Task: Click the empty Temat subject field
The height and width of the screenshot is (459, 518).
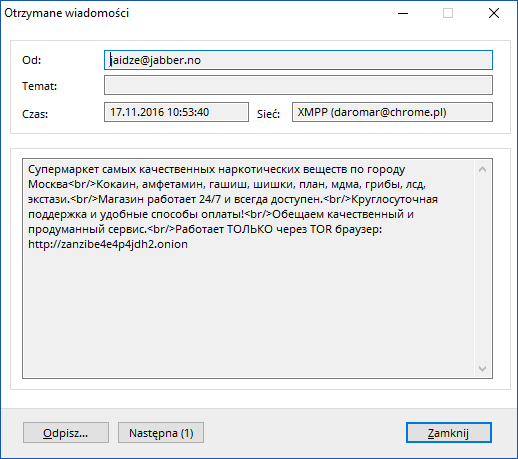Action: click(x=298, y=85)
